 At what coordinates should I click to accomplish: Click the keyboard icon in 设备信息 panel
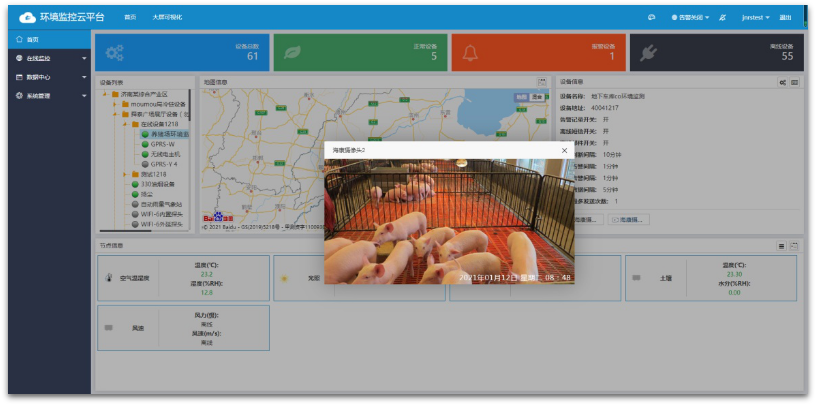pos(794,82)
